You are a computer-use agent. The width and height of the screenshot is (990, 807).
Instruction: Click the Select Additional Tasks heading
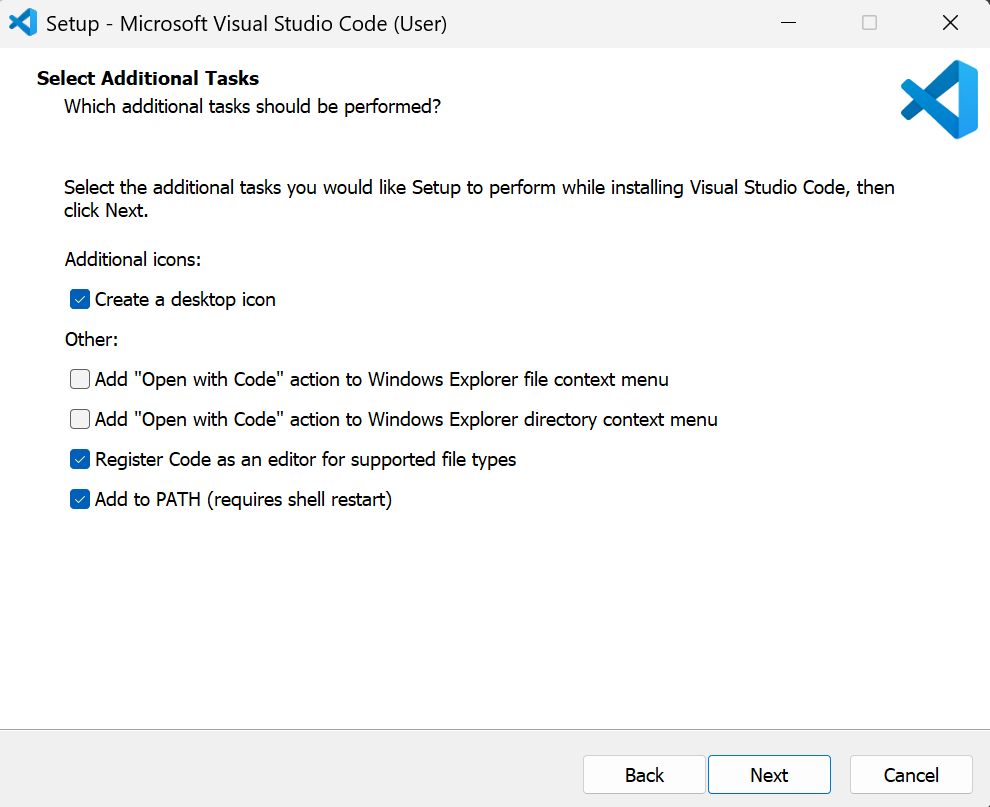point(148,78)
